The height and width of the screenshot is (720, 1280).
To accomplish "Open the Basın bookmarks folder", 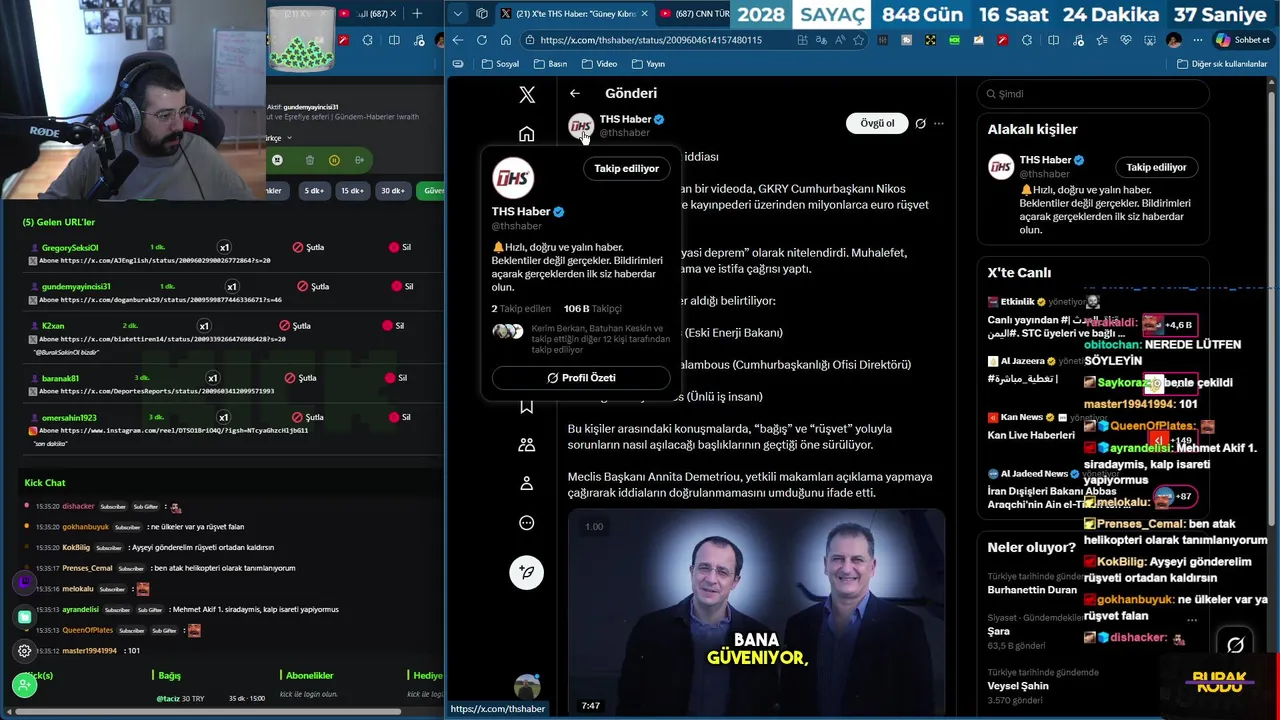I will (x=551, y=64).
